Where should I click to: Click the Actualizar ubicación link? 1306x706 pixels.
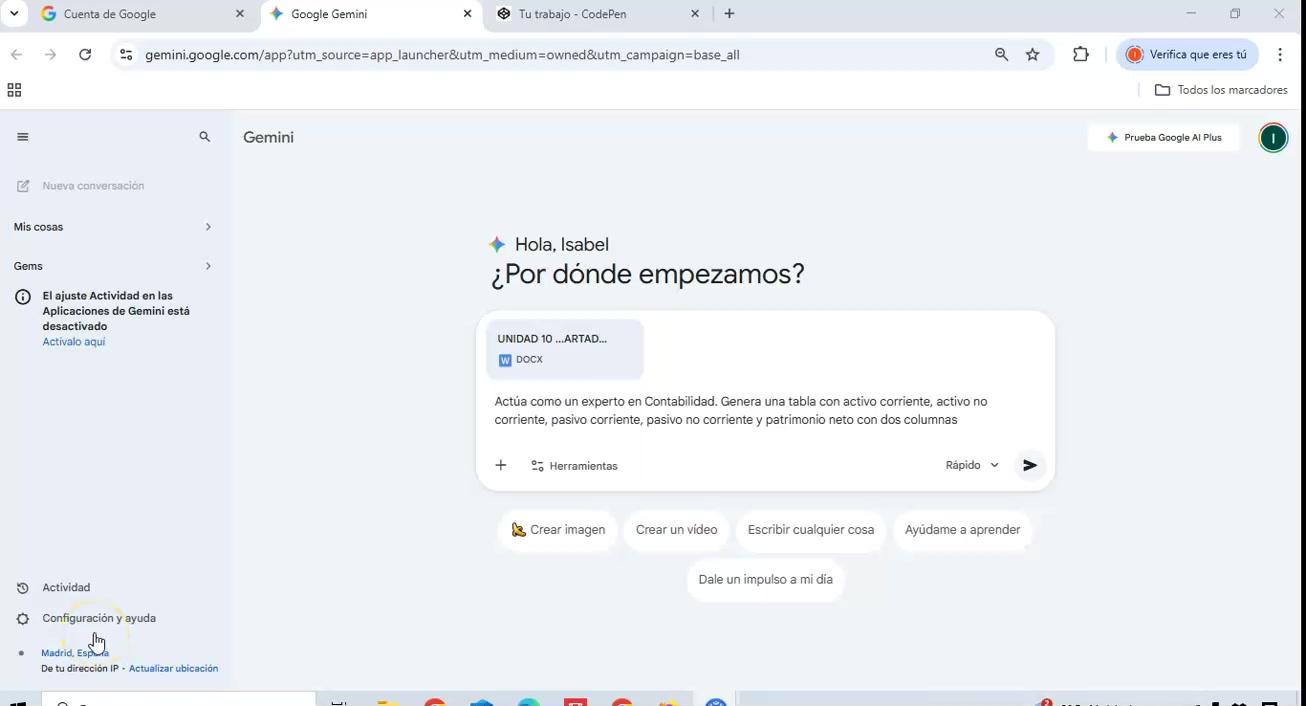point(173,668)
